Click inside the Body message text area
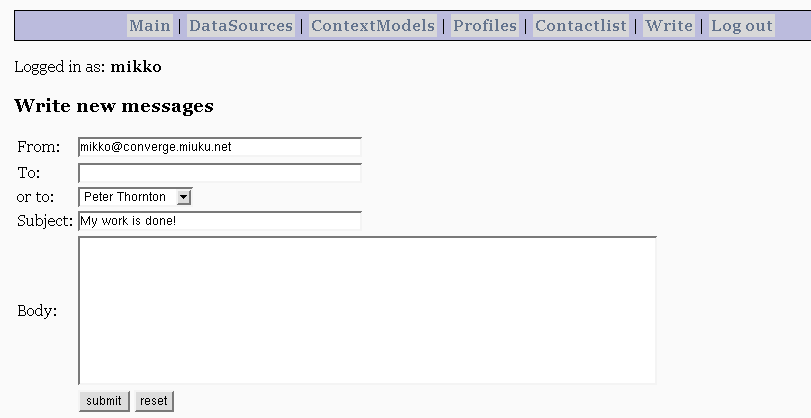The image size is (811, 418). coord(367,310)
